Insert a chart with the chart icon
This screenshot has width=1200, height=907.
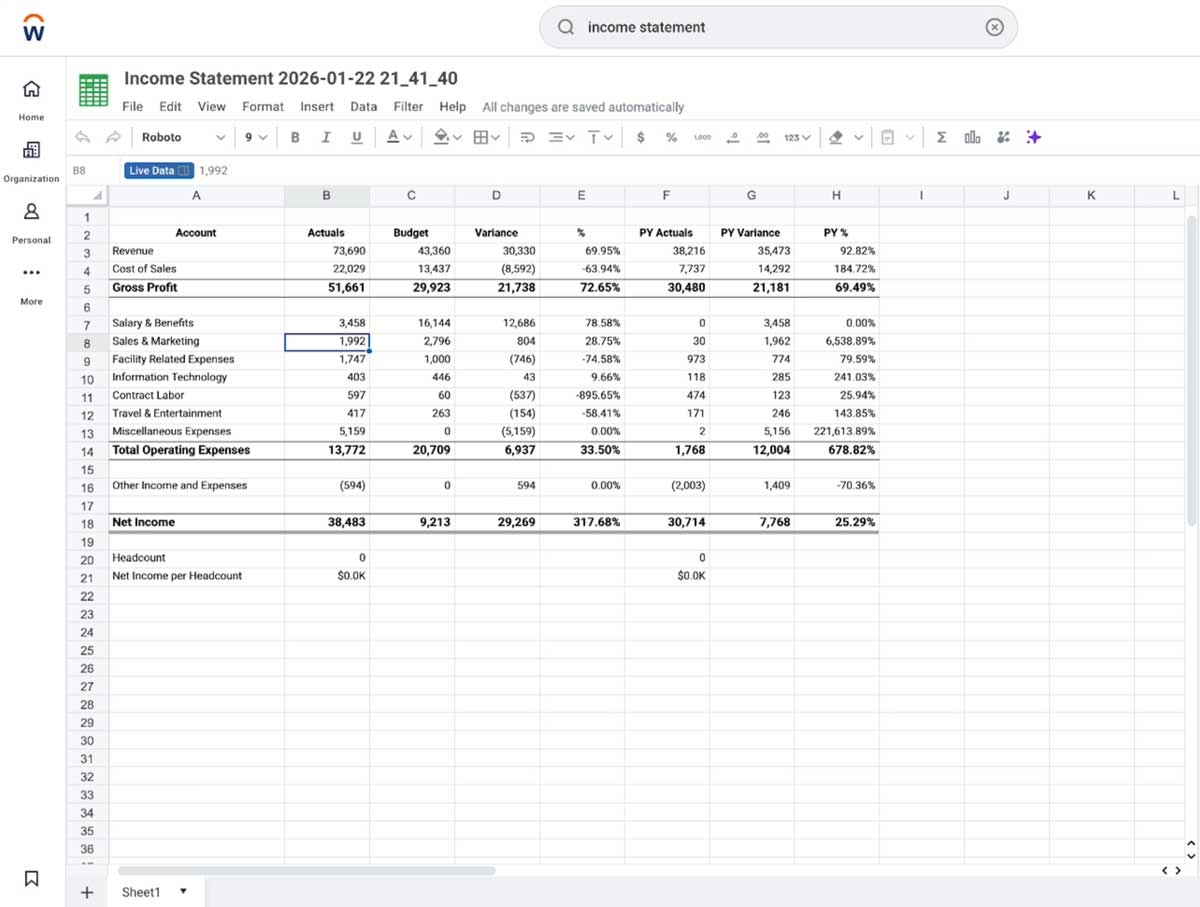pos(972,137)
